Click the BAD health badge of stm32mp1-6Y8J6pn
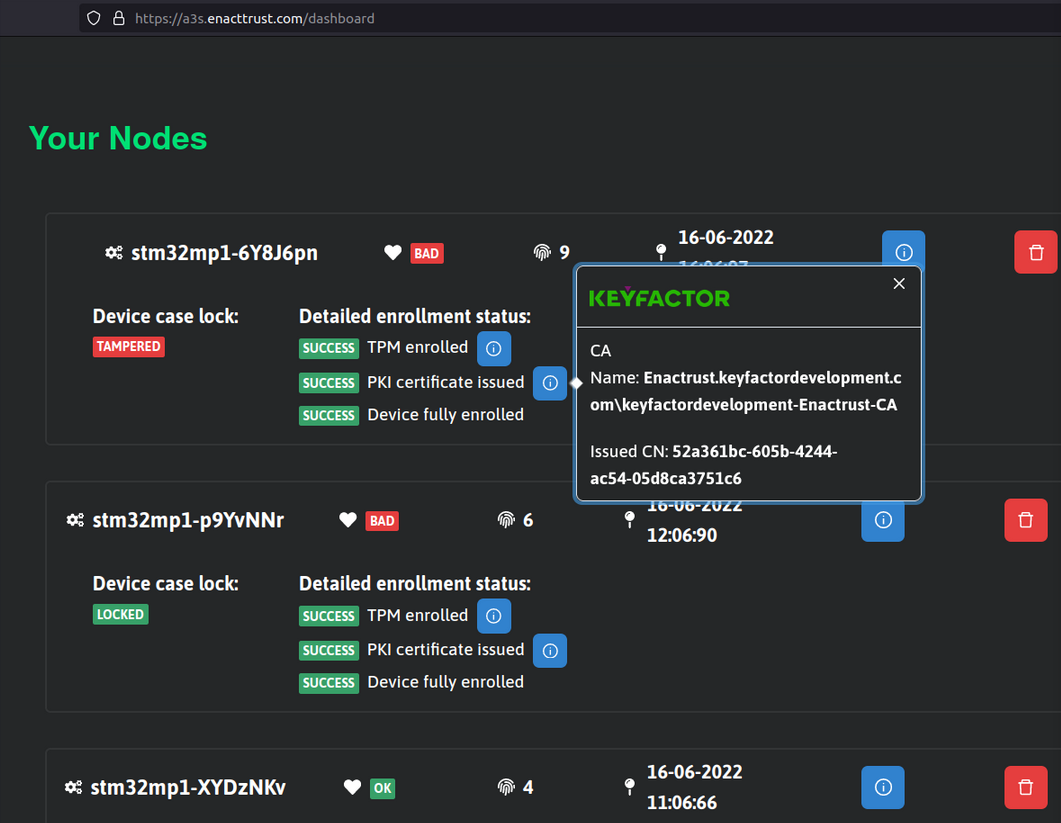Image resolution: width=1061 pixels, height=823 pixels. pyautogui.click(x=426, y=253)
